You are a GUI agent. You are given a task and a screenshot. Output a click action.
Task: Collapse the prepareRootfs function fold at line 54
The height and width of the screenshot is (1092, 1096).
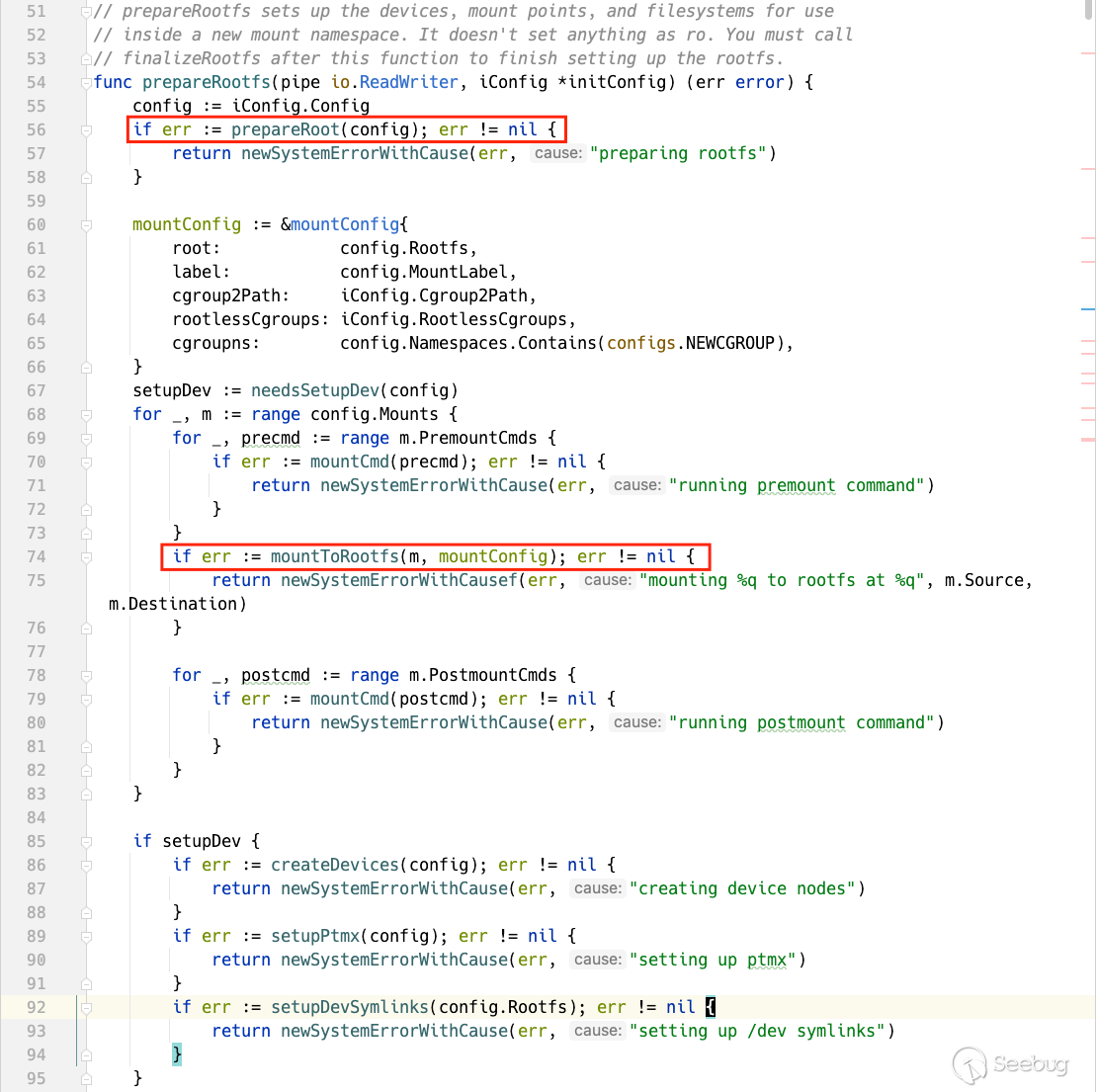tap(86, 82)
